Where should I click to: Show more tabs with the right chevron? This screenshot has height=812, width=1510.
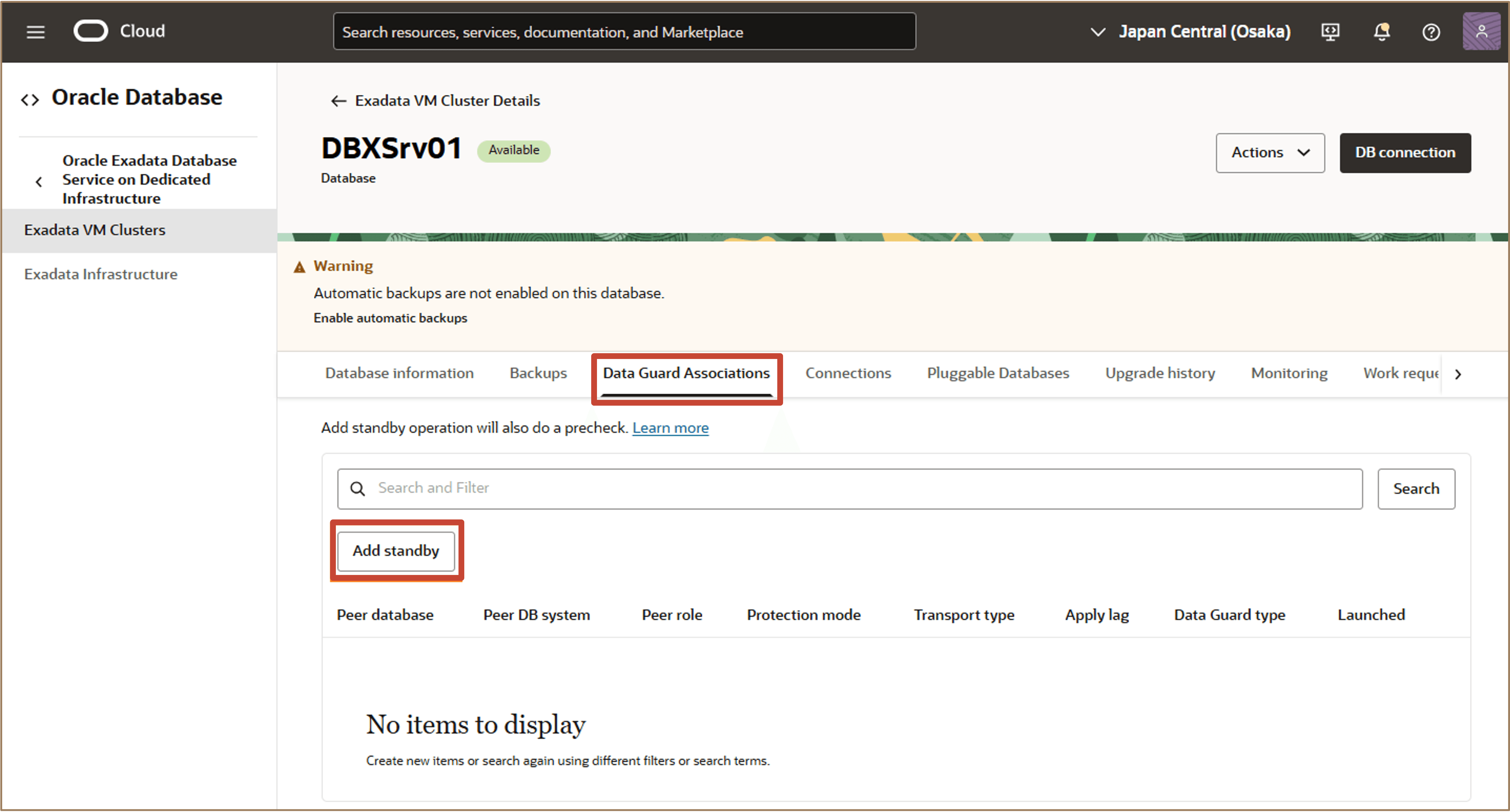1458,374
